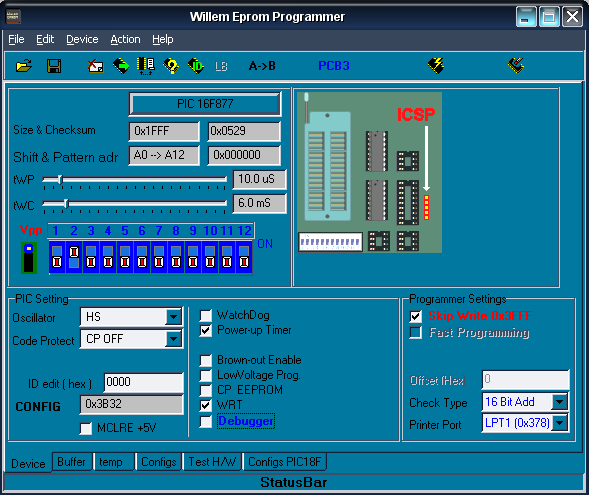This screenshot has height=495, width=589.
Task: Open the Device menu
Action: coord(82,39)
